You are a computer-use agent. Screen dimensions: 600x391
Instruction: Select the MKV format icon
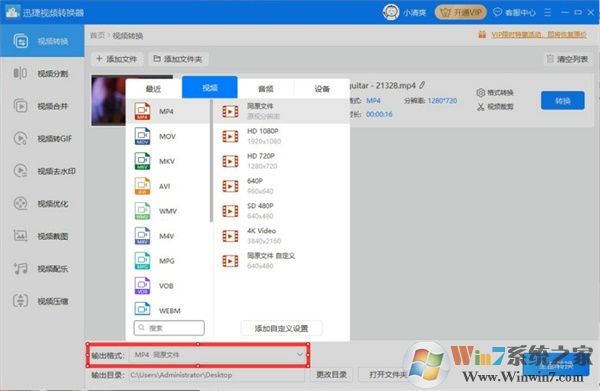(x=142, y=161)
